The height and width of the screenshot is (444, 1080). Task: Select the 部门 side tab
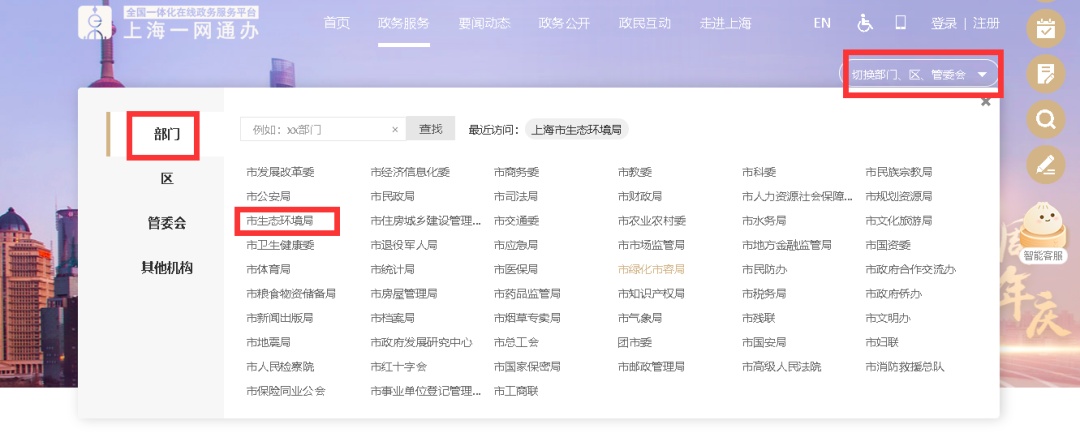pyautogui.click(x=167, y=134)
